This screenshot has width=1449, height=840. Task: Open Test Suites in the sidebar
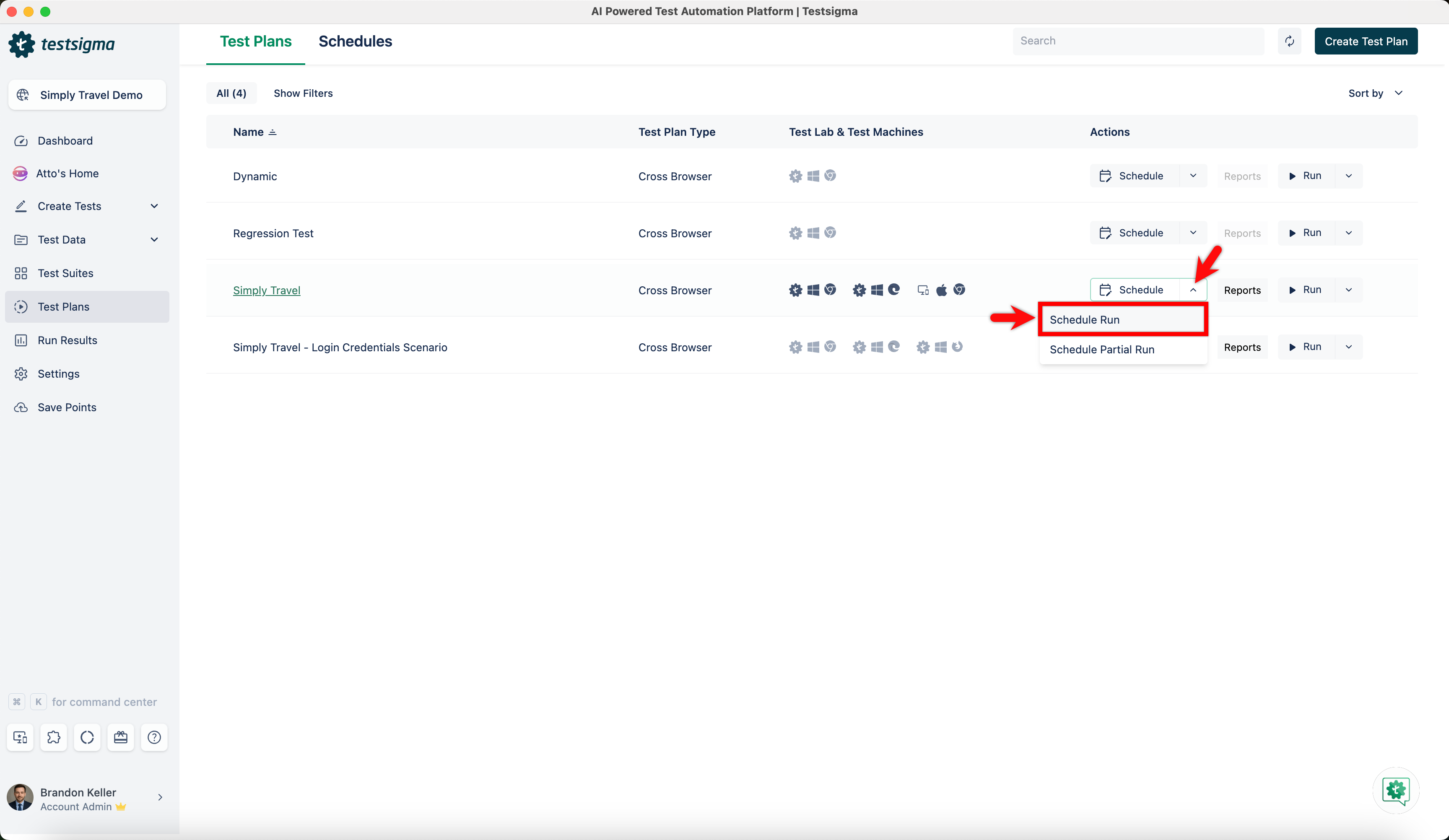65,273
